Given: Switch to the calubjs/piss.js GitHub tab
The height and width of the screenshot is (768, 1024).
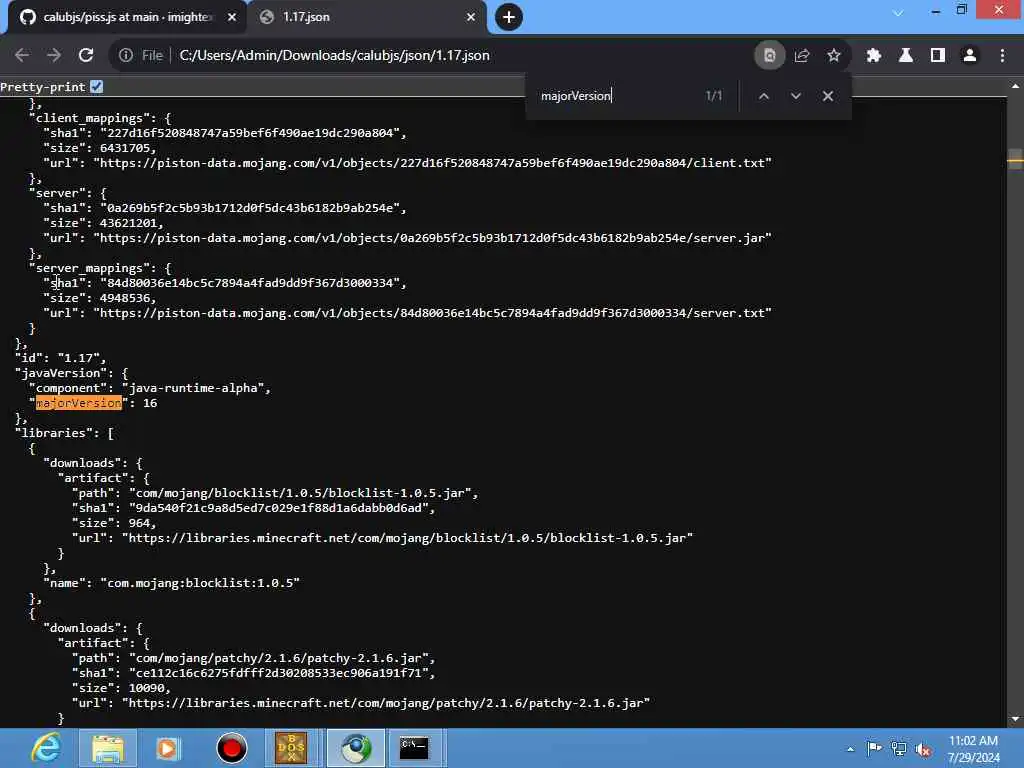Looking at the screenshot, I should click(x=127, y=17).
